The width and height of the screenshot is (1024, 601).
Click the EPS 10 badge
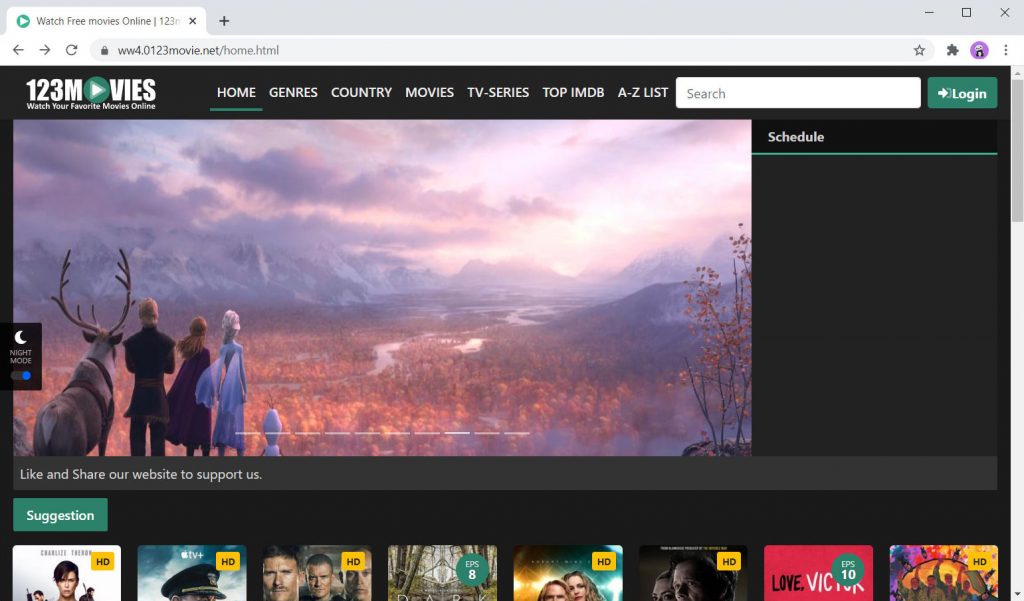pyautogui.click(x=848, y=570)
